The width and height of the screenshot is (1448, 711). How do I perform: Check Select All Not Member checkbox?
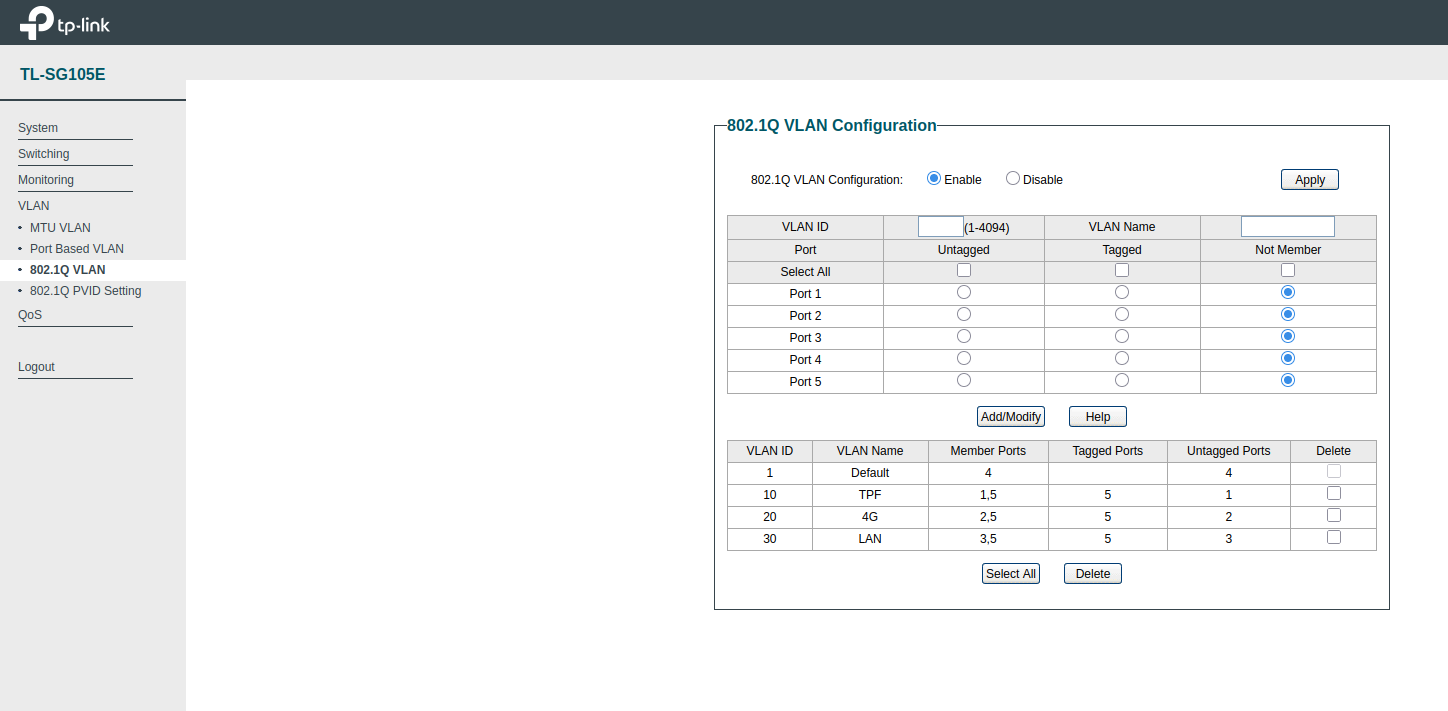[x=1288, y=270]
